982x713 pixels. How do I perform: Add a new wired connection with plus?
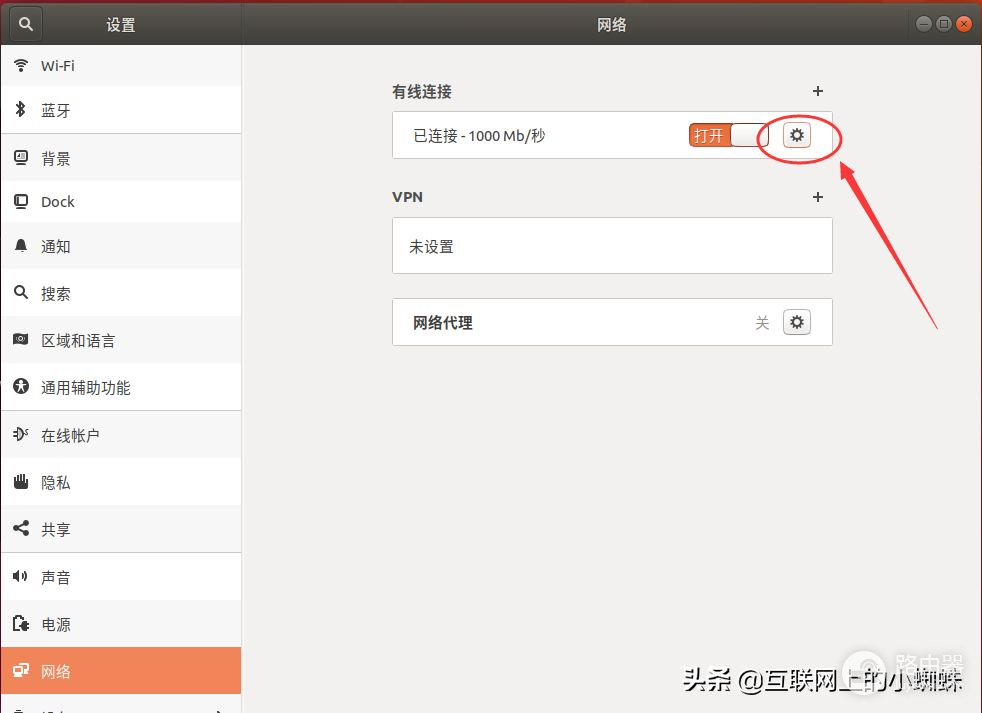tap(817, 91)
